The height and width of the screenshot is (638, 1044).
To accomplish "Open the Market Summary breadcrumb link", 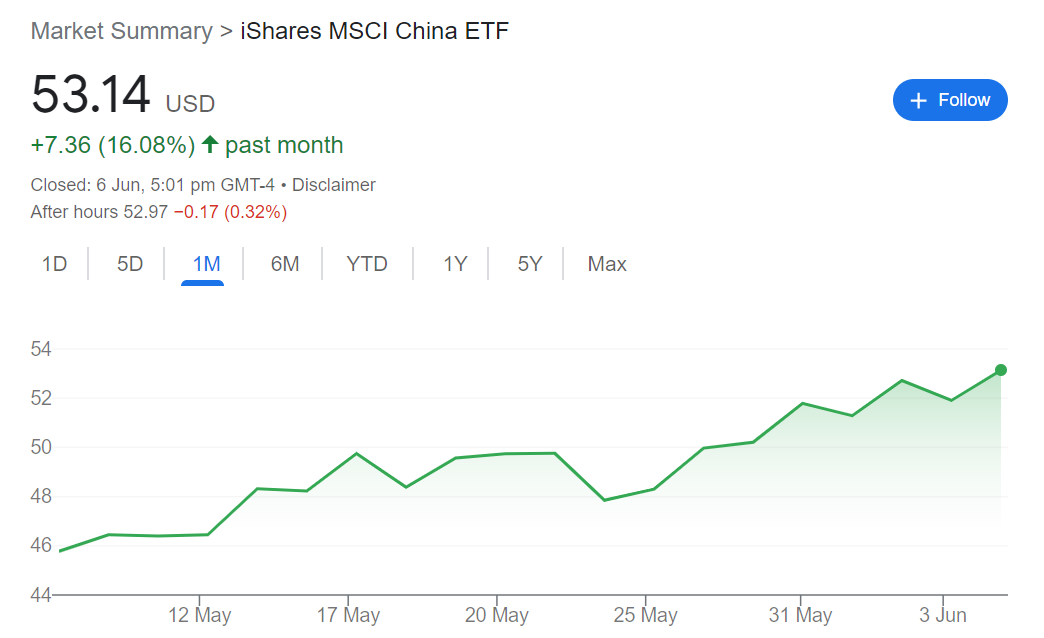I will pos(122,31).
